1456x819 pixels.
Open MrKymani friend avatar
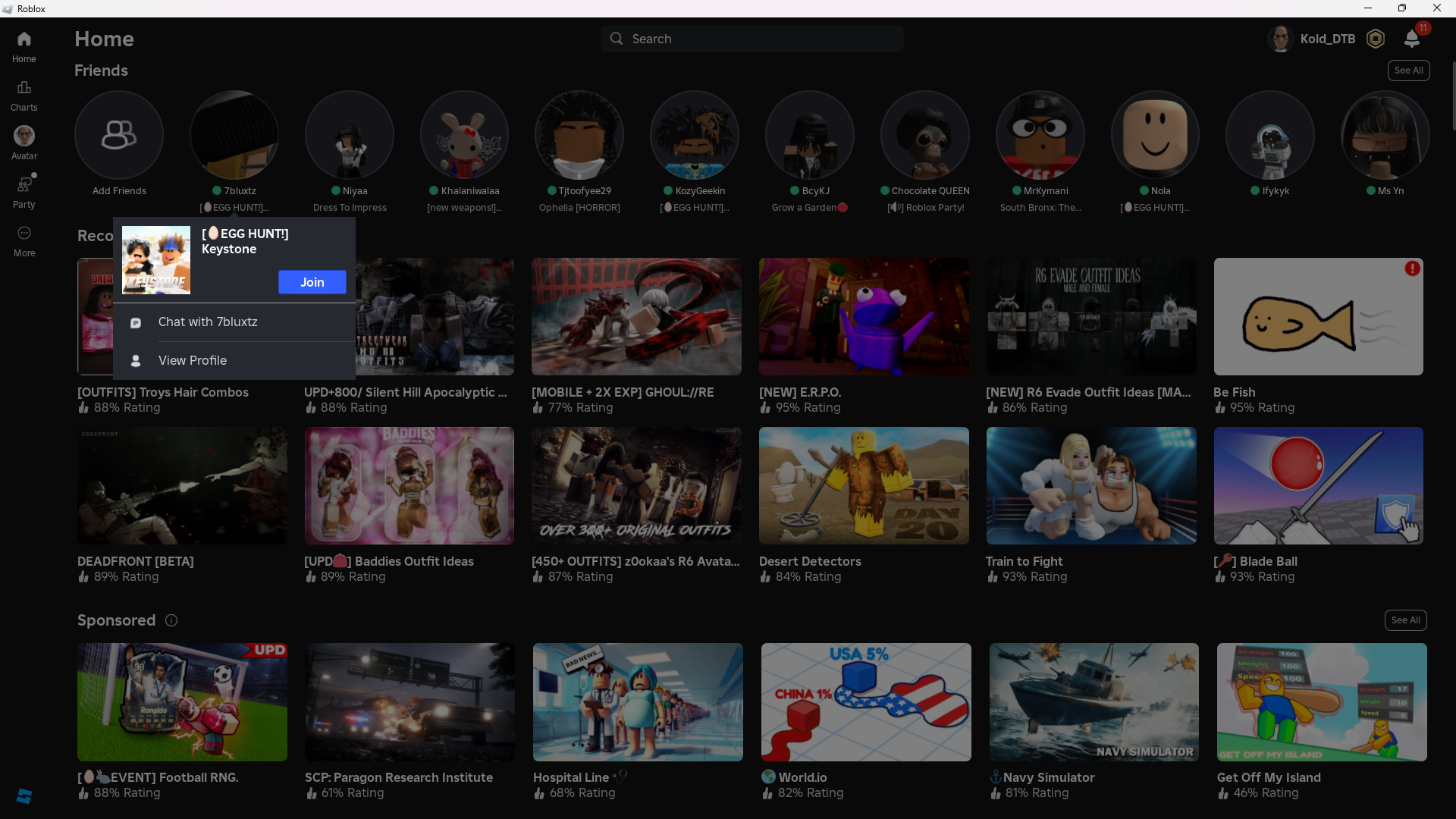pyautogui.click(x=1040, y=135)
